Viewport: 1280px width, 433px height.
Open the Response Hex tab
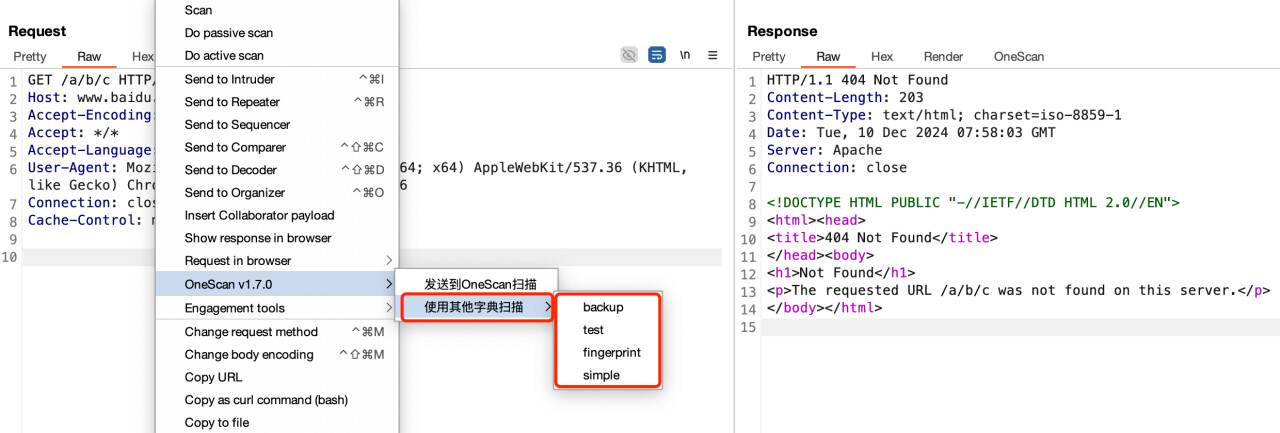pyautogui.click(x=881, y=57)
